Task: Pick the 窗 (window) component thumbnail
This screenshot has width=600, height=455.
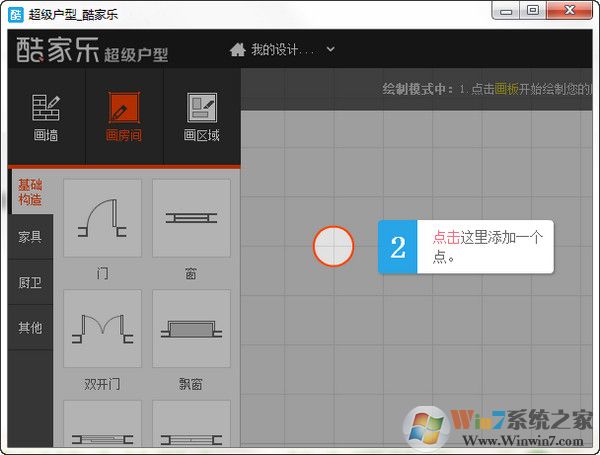Action: click(191, 219)
